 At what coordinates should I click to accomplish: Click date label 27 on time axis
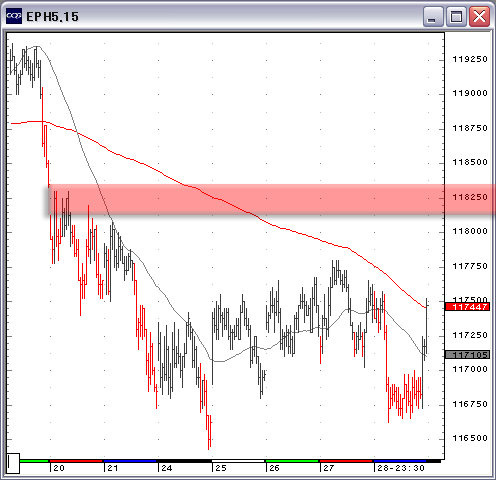click(x=329, y=468)
